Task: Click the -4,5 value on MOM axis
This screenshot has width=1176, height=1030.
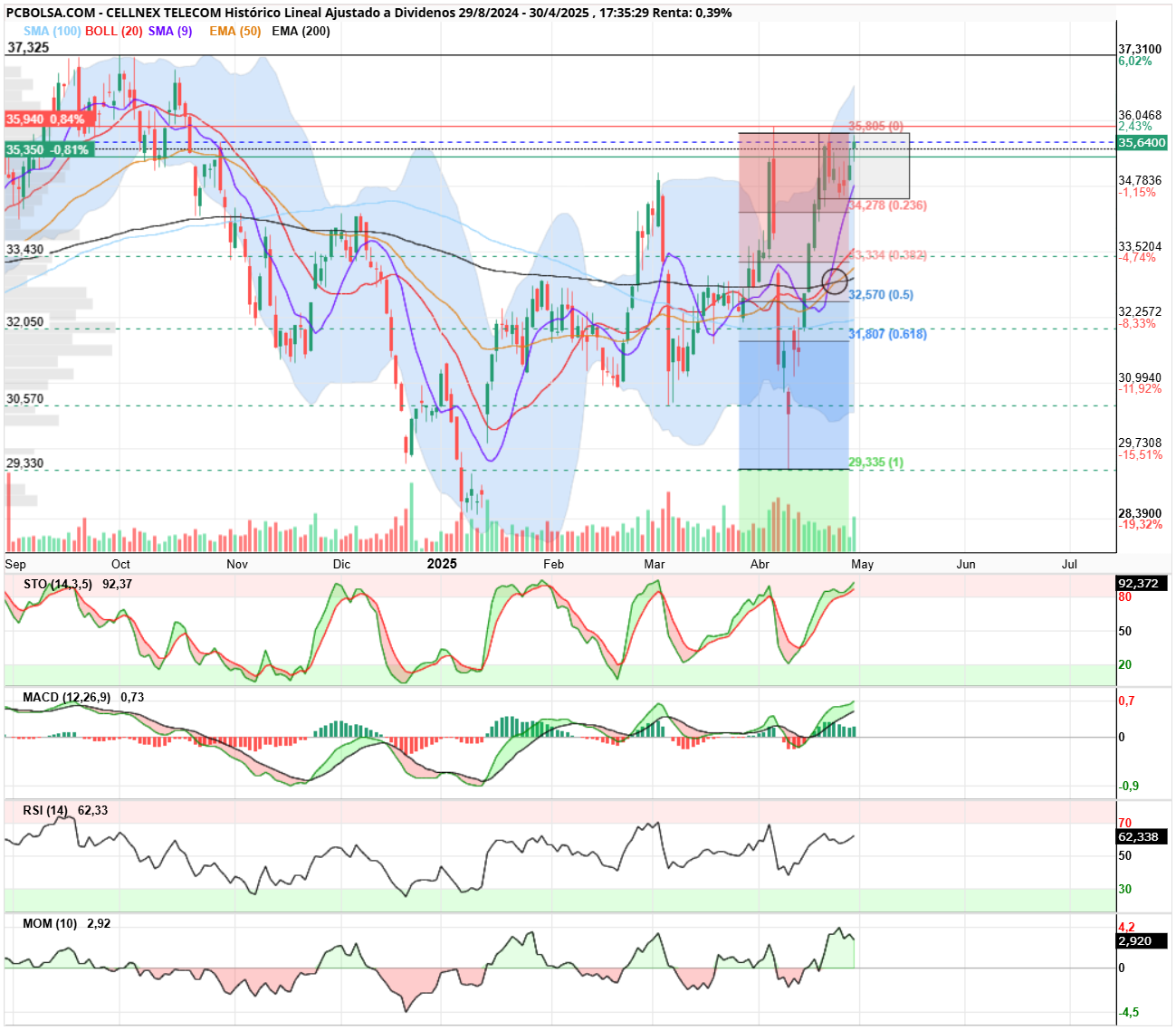Action: 1129,1012
